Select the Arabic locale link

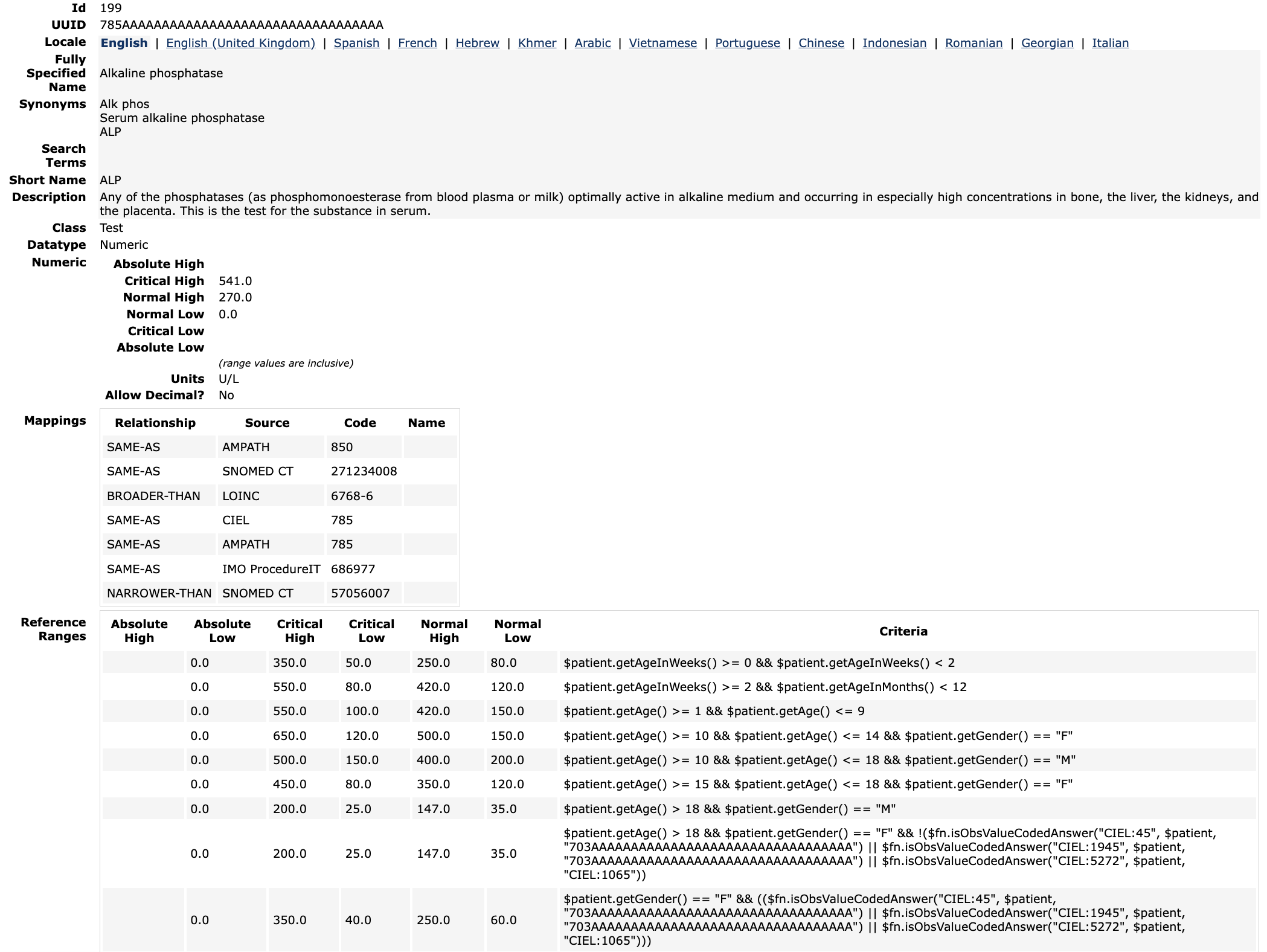(592, 43)
